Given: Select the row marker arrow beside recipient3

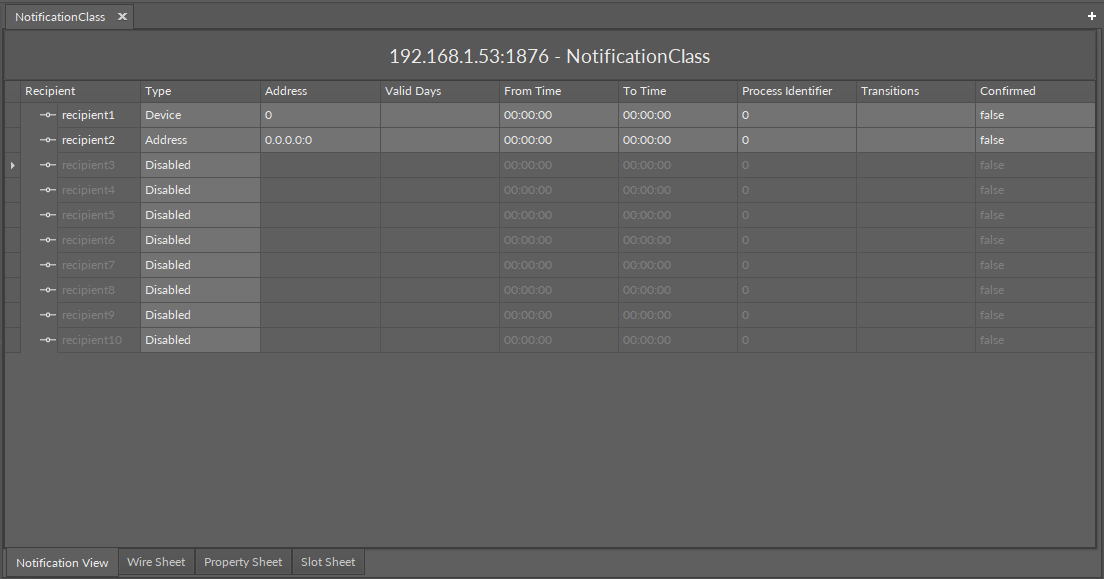Looking at the screenshot, I should (12, 165).
